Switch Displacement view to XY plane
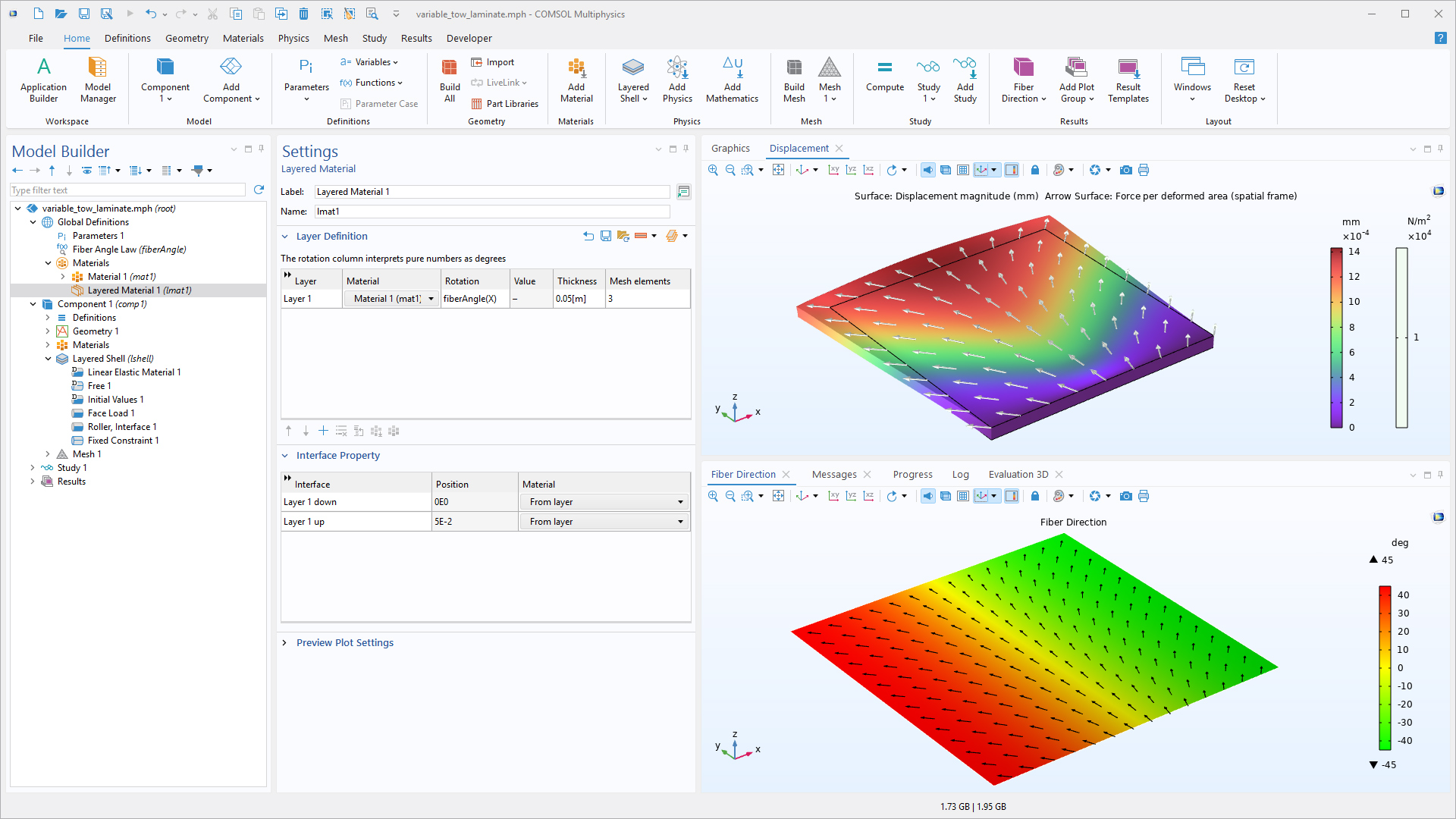Viewport: 1456px width, 819px height. tap(833, 170)
